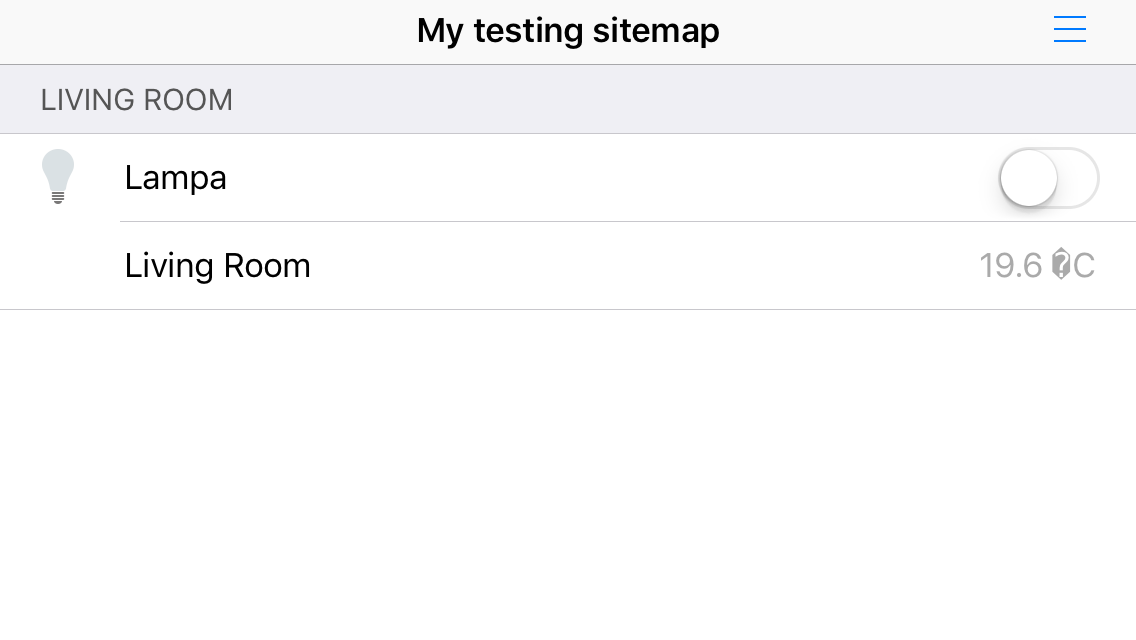Tap the light bulb icon beside Lampa

(58, 177)
